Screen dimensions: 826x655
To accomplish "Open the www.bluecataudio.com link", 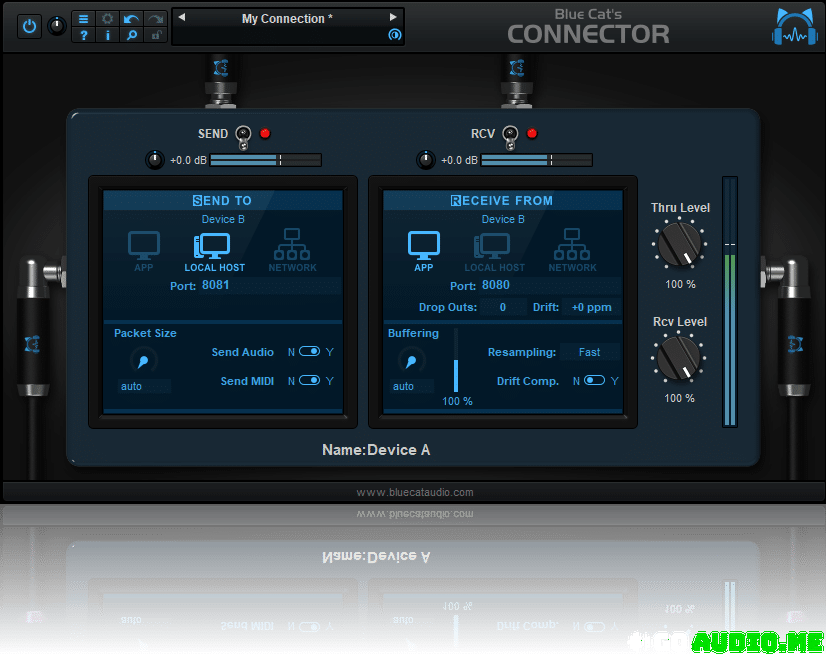I will (x=415, y=492).
